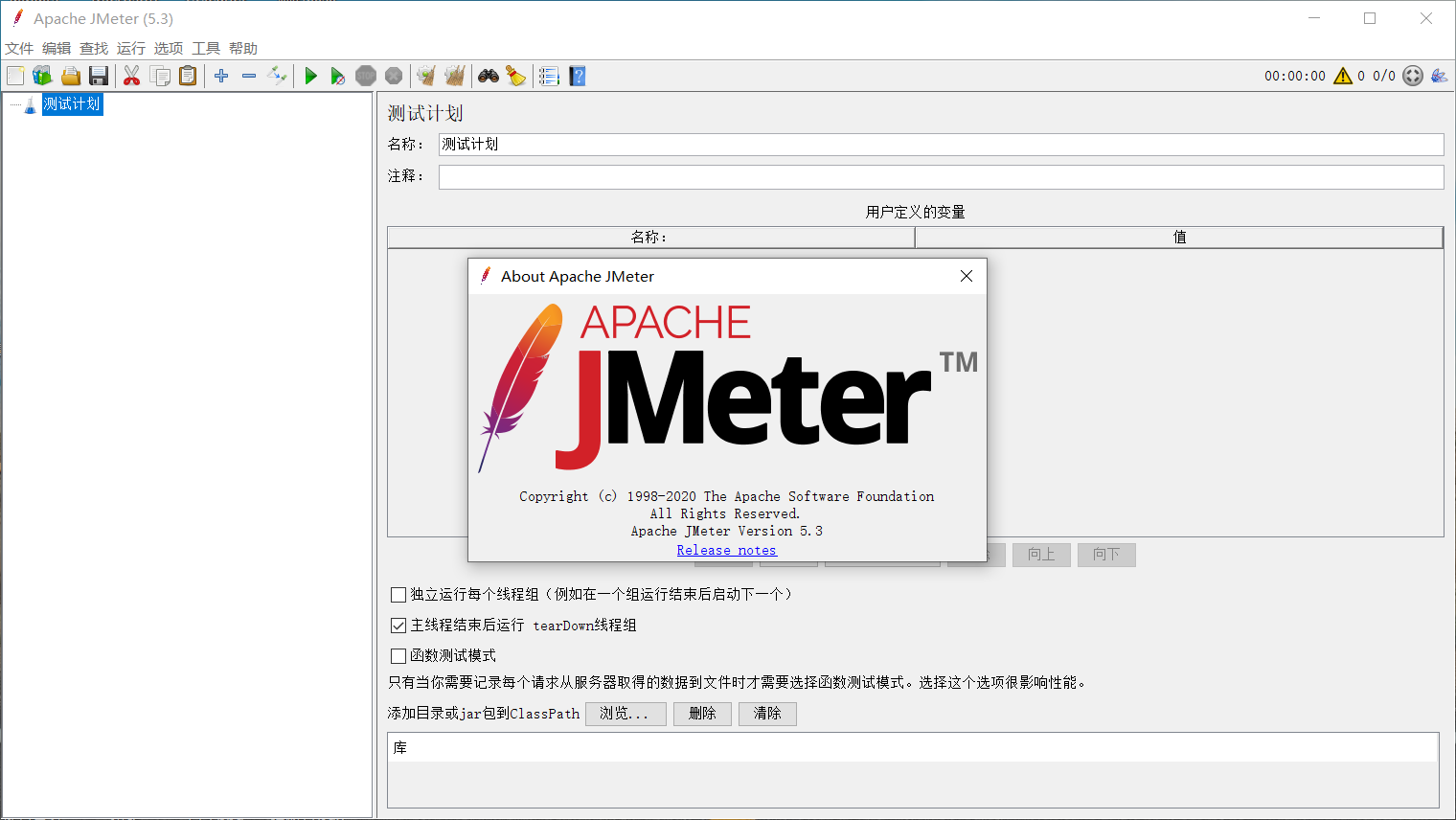The image size is (1456, 820).
Task: Click the Apache JMeter Version 5.3 text
Action: (727, 531)
